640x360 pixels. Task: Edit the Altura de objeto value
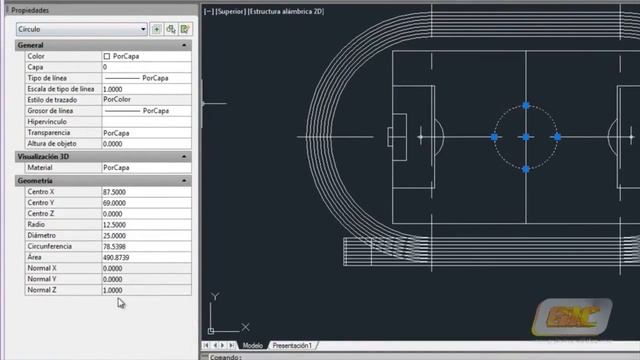[146, 144]
